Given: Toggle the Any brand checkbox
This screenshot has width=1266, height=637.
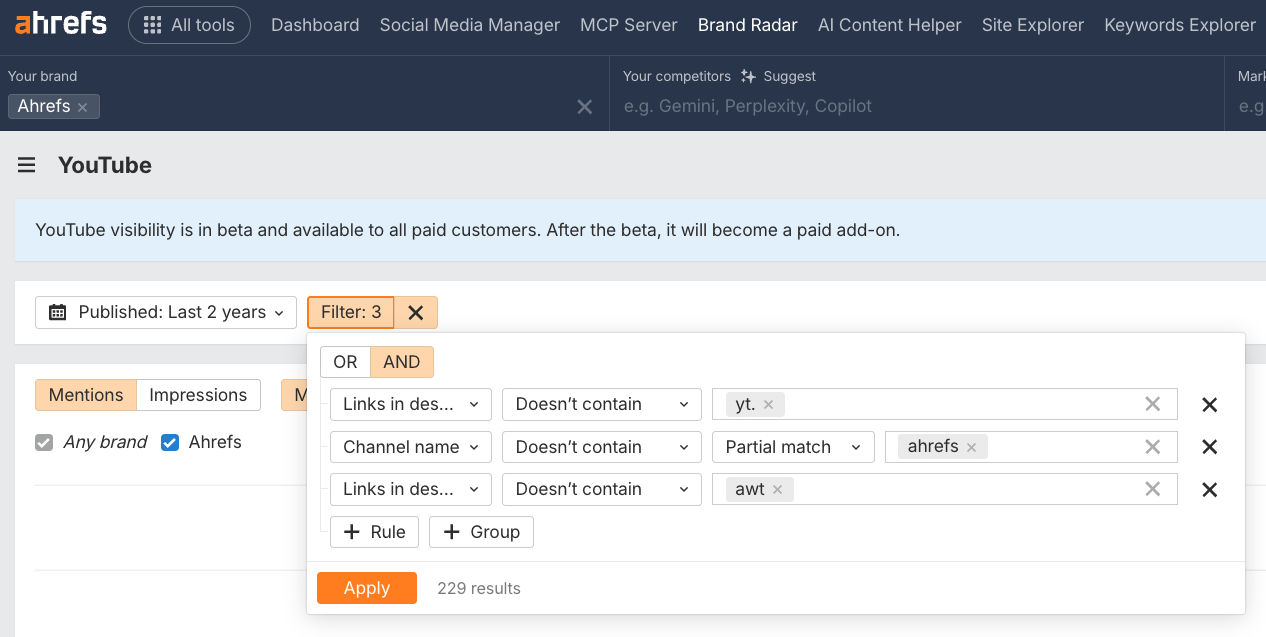Looking at the screenshot, I should pyautogui.click(x=46, y=441).
